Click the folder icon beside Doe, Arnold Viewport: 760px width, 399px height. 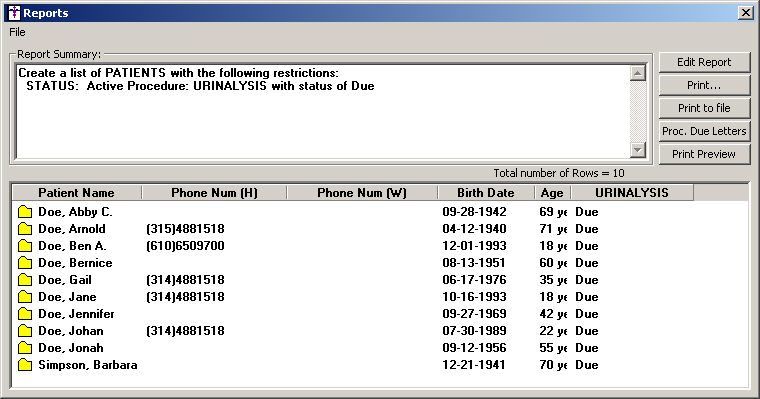pos(25,229)
